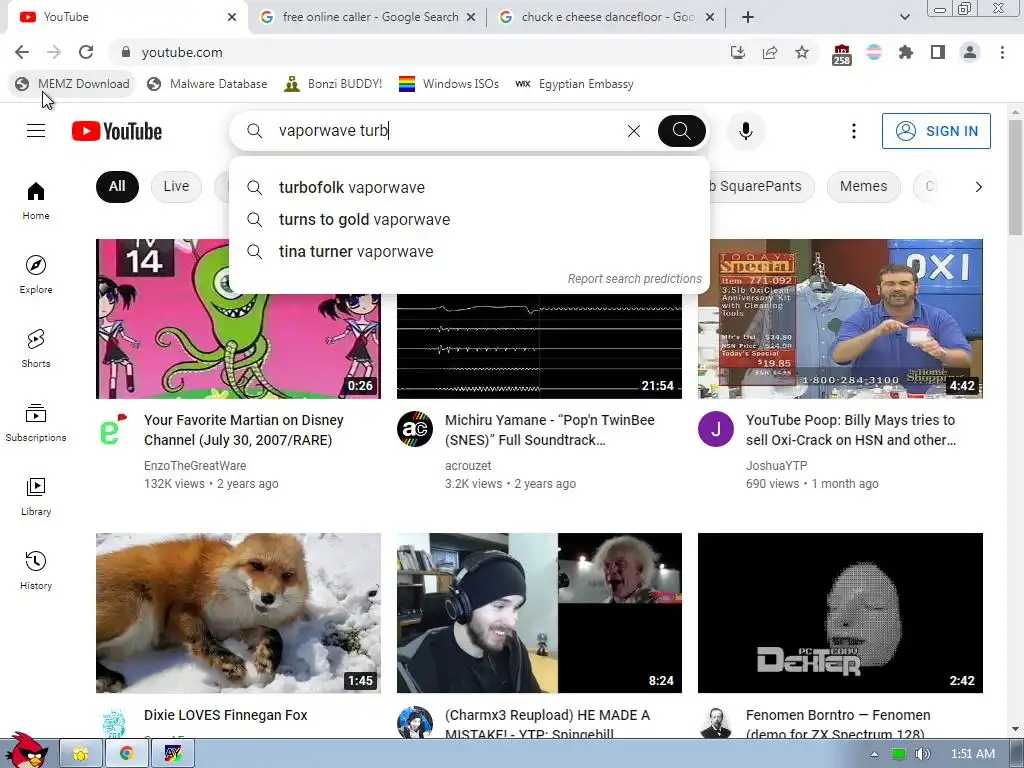Switch to chuck e cheese dancefloor tab
The width and height of the screenshot is (1024, 768).
607,17
